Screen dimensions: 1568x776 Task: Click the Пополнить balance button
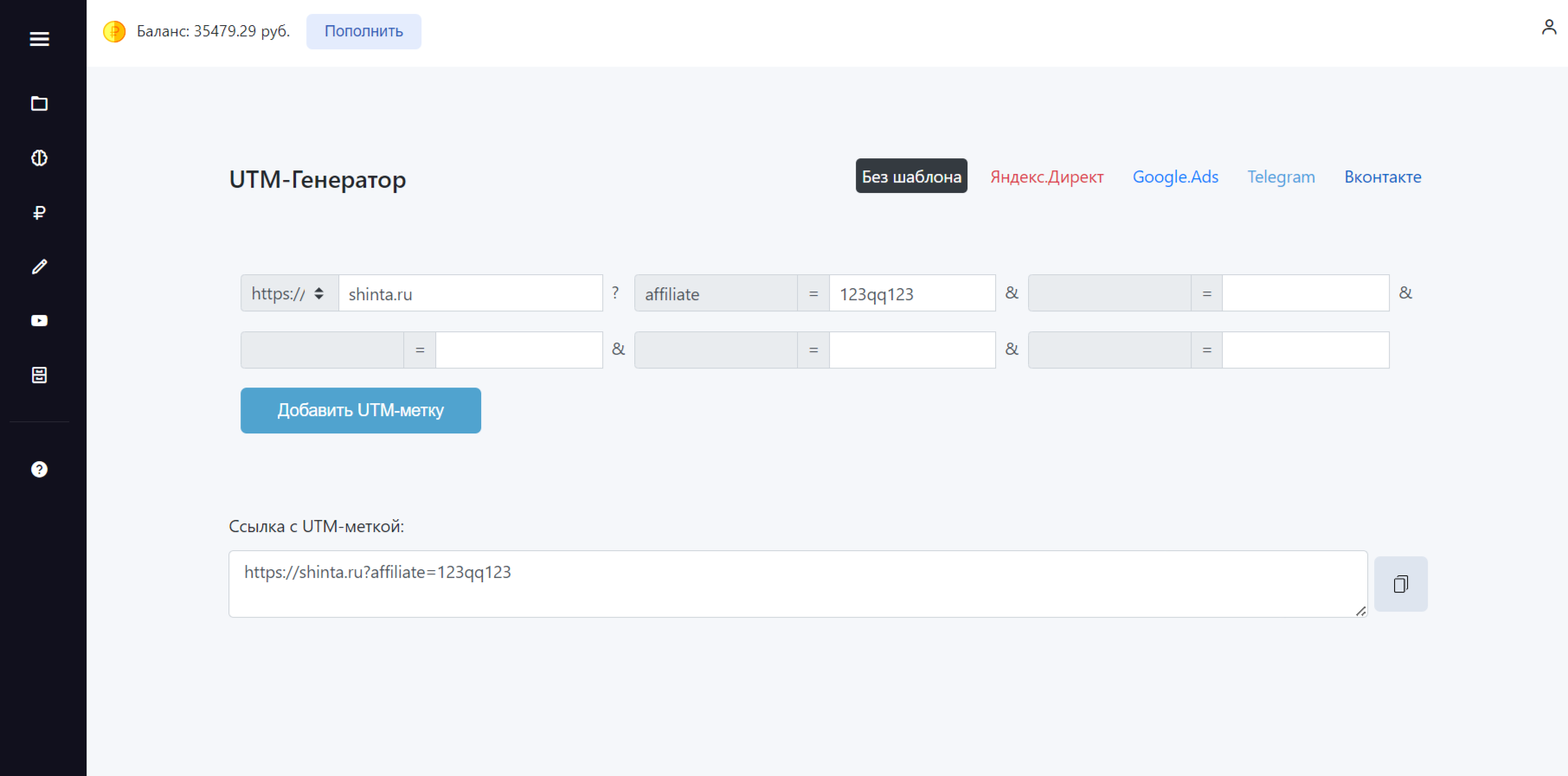(363, 31)
